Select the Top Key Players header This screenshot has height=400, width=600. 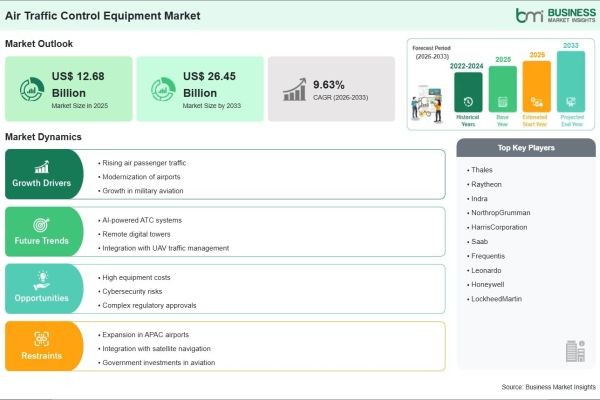[x=526, y=148]
